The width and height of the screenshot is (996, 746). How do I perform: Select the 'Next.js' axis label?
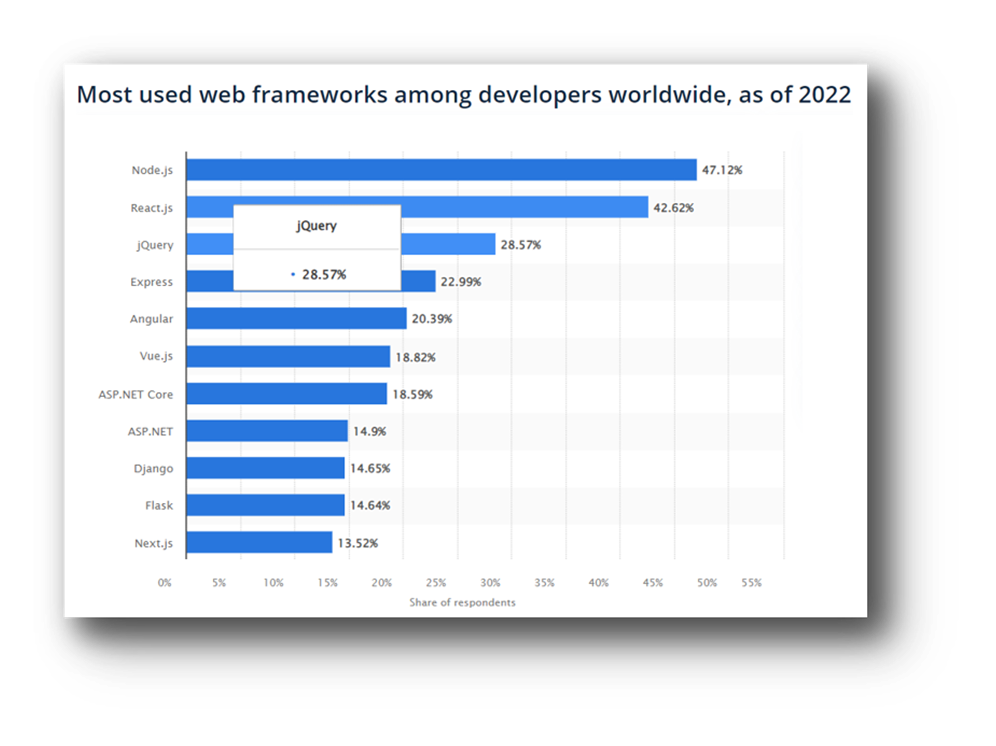(154, 543)
